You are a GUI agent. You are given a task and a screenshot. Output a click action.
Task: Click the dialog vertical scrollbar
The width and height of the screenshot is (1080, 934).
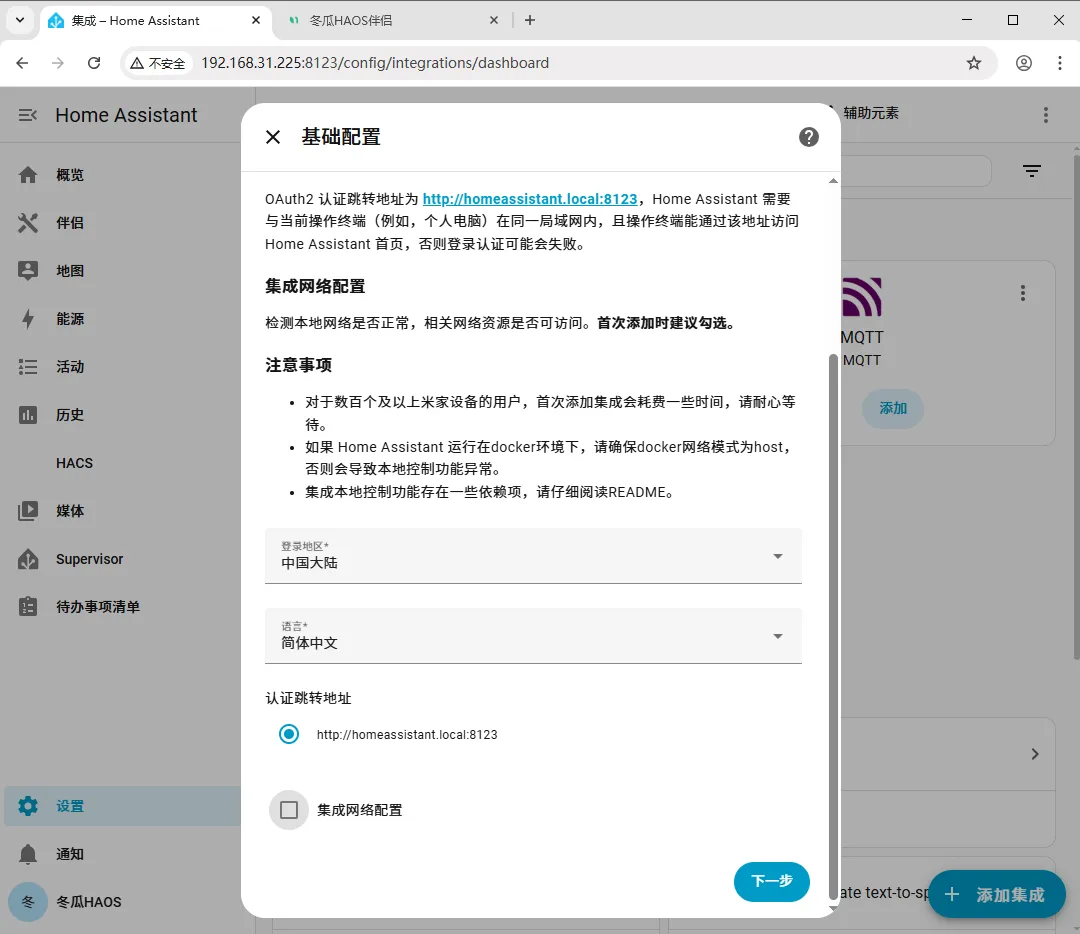point(833,627)
